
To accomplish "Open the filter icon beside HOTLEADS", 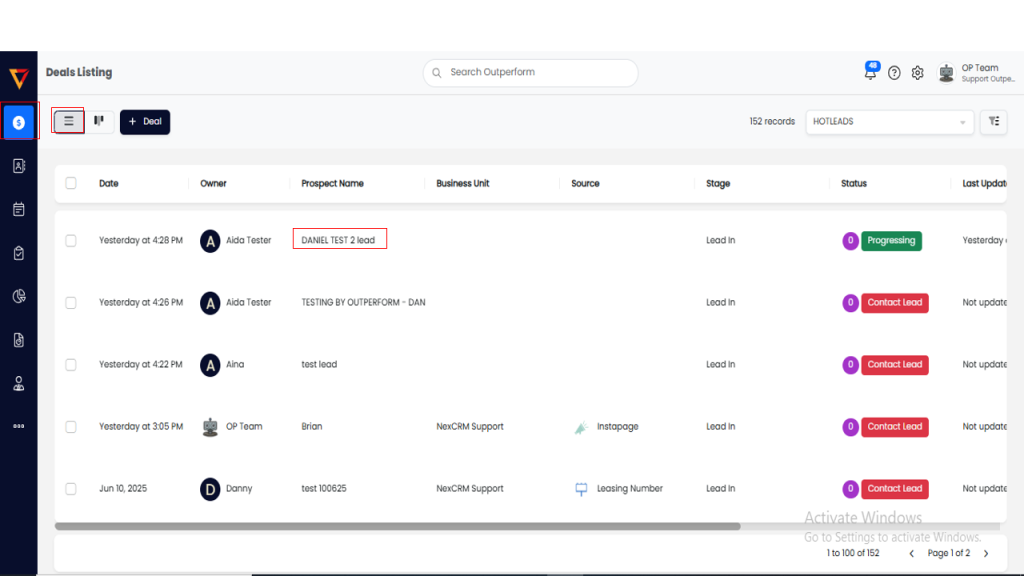I will click(x=993, y=121).
